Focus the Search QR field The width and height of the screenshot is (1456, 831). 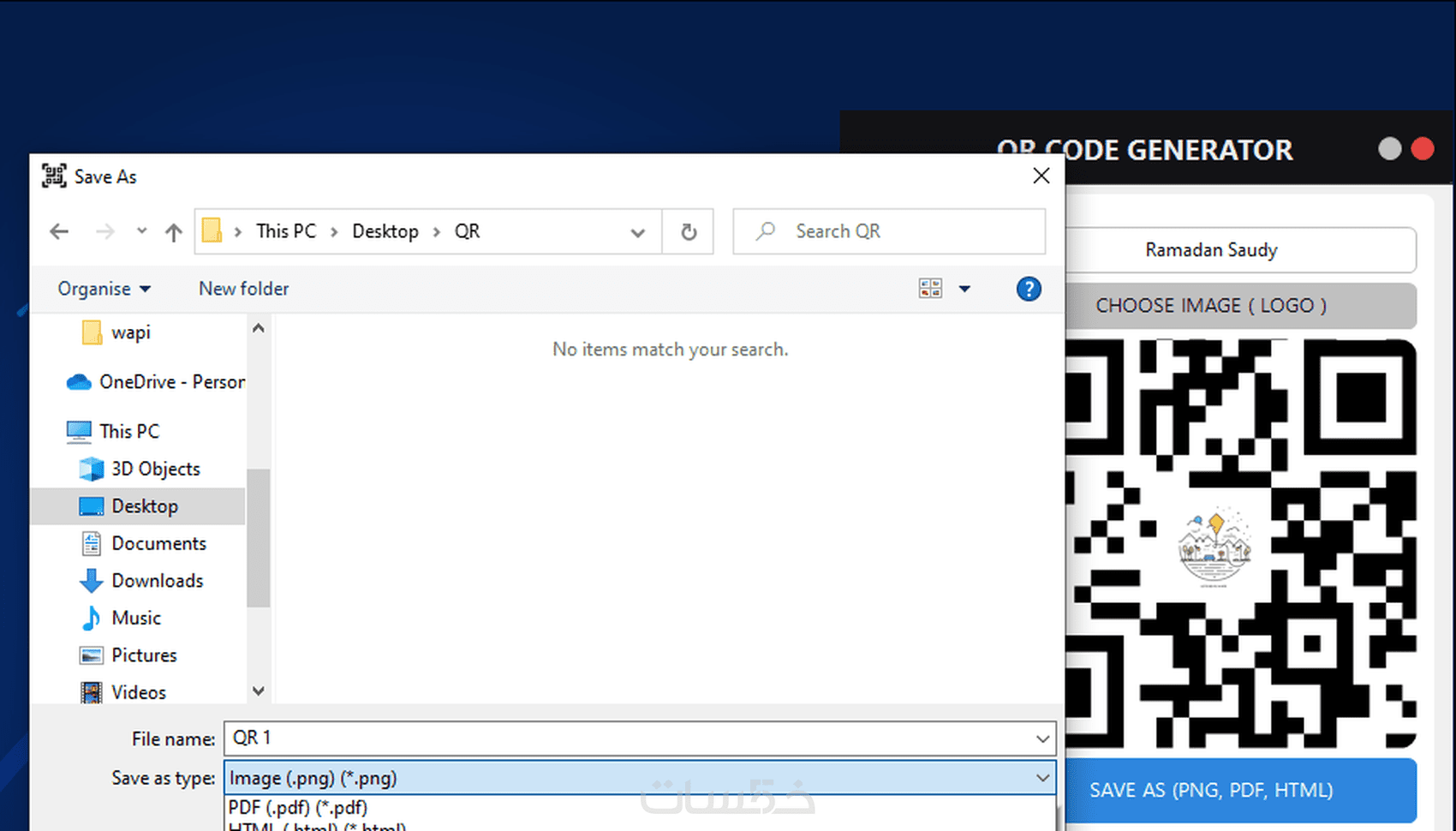(x=889, y=231)
